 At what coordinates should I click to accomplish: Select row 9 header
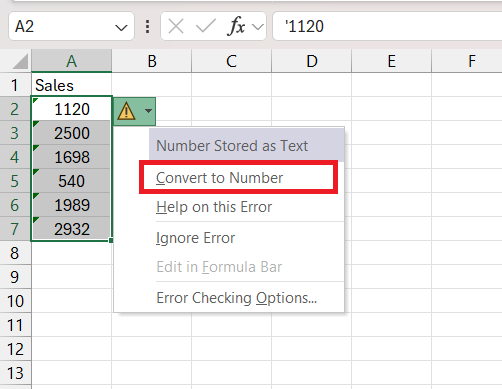click(x=15, y=277)
